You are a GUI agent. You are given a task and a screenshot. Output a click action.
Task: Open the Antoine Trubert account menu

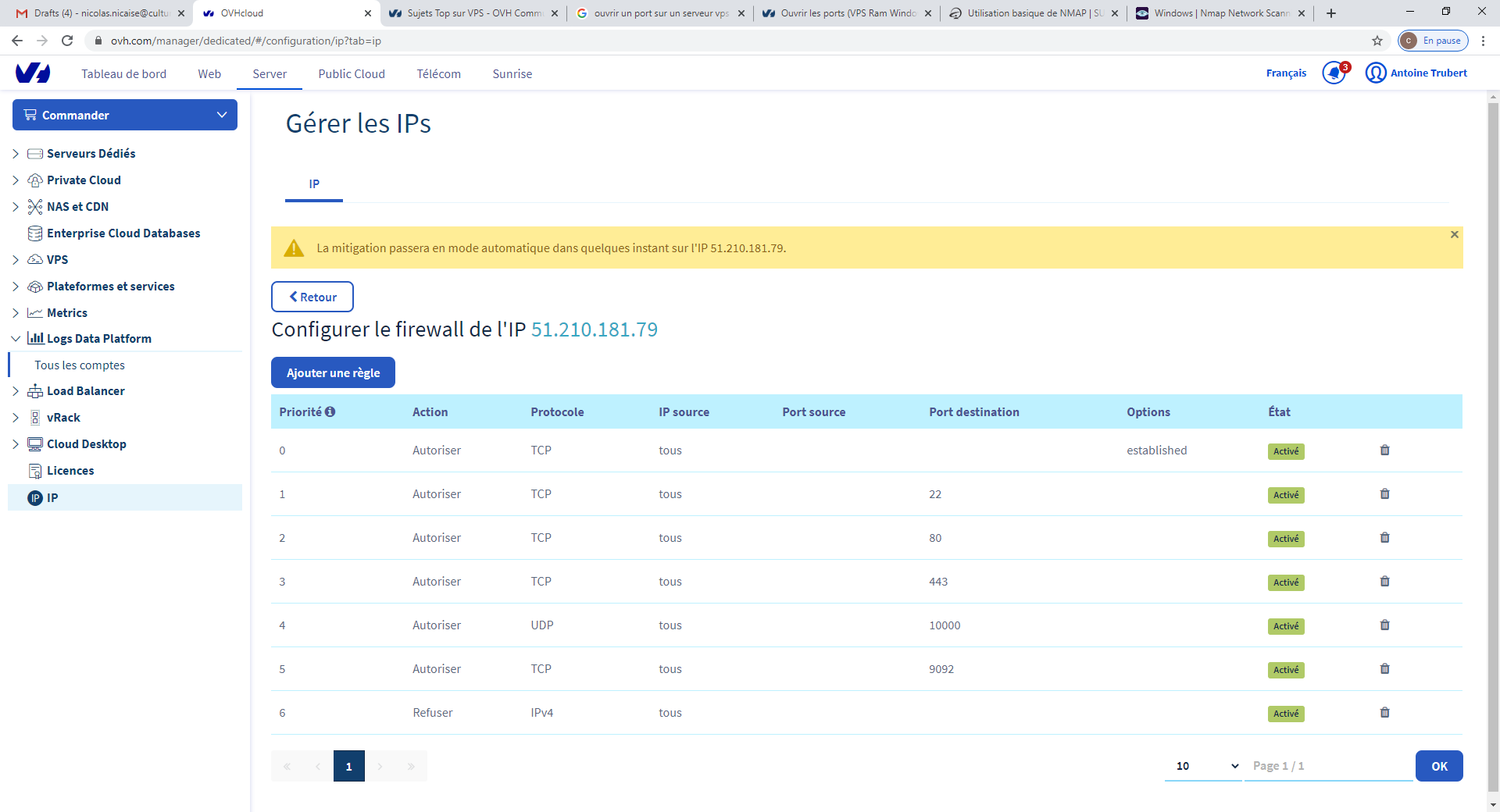[1416, 73]
